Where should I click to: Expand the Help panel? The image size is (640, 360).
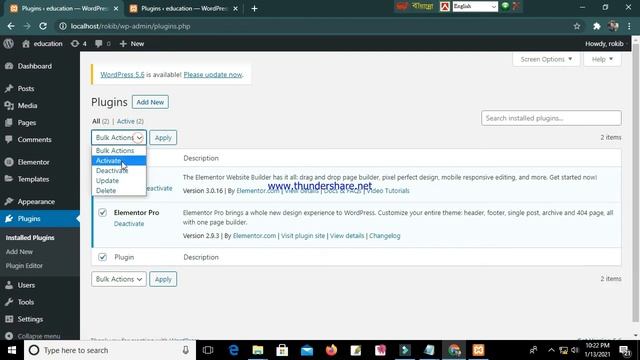(602, 59)
